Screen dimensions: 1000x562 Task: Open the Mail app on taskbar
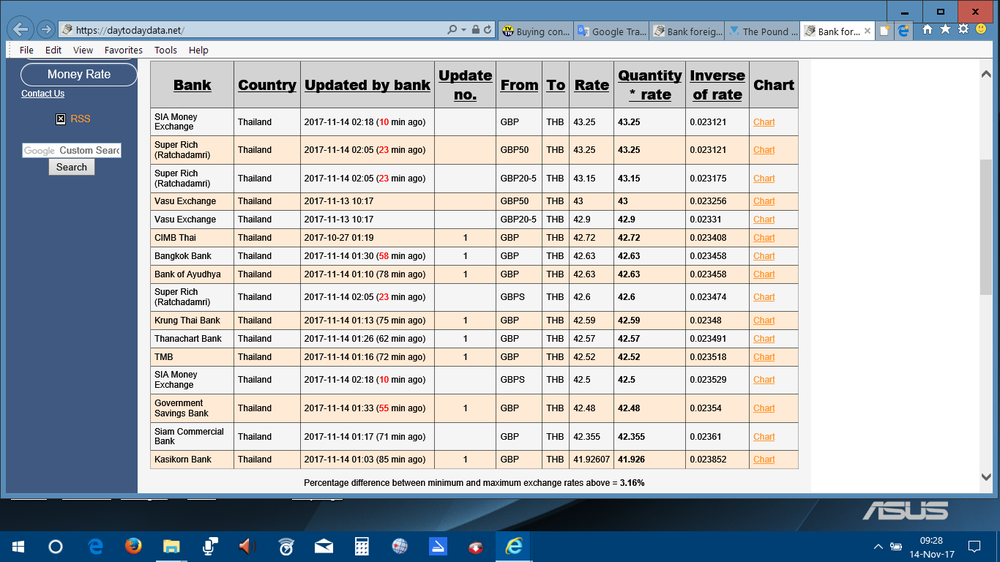324,547
